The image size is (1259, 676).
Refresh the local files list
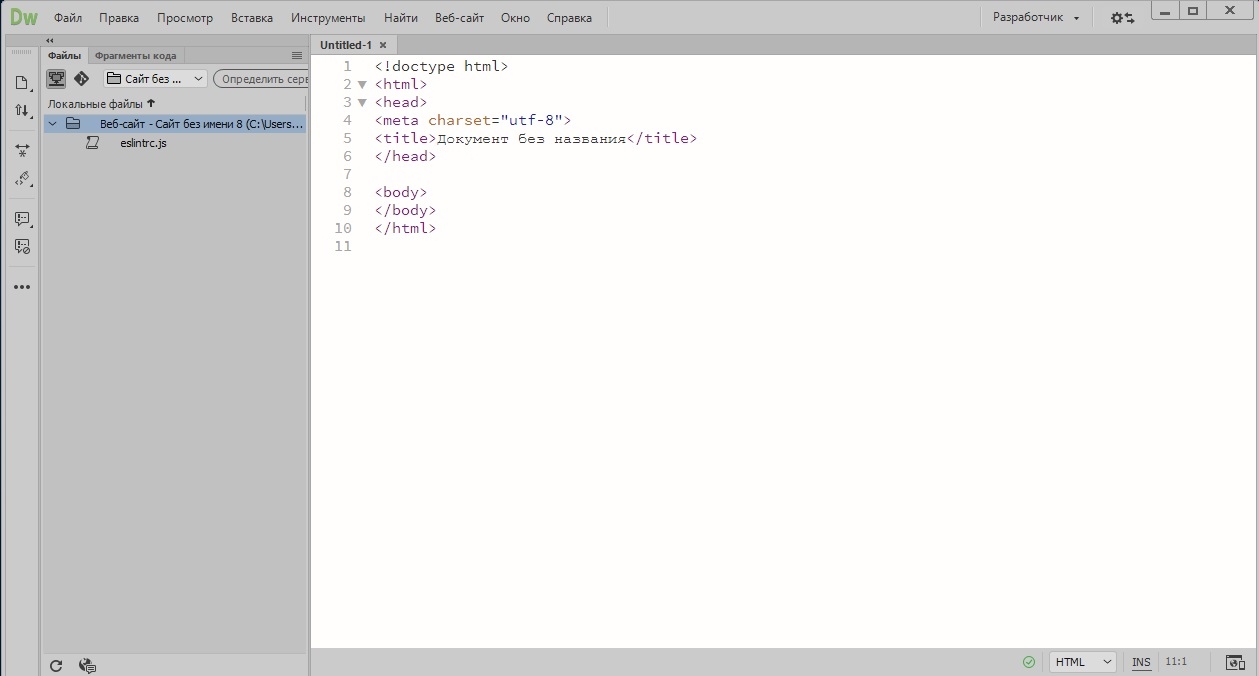tap(57, 665)
